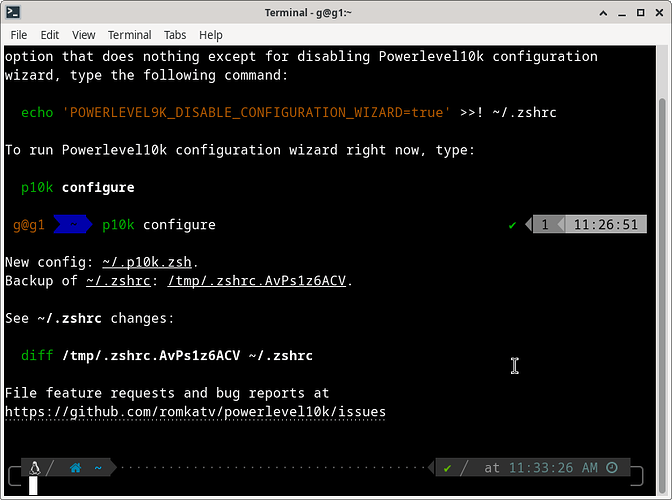Open the Terminal menu

click(x=129, y=35)
